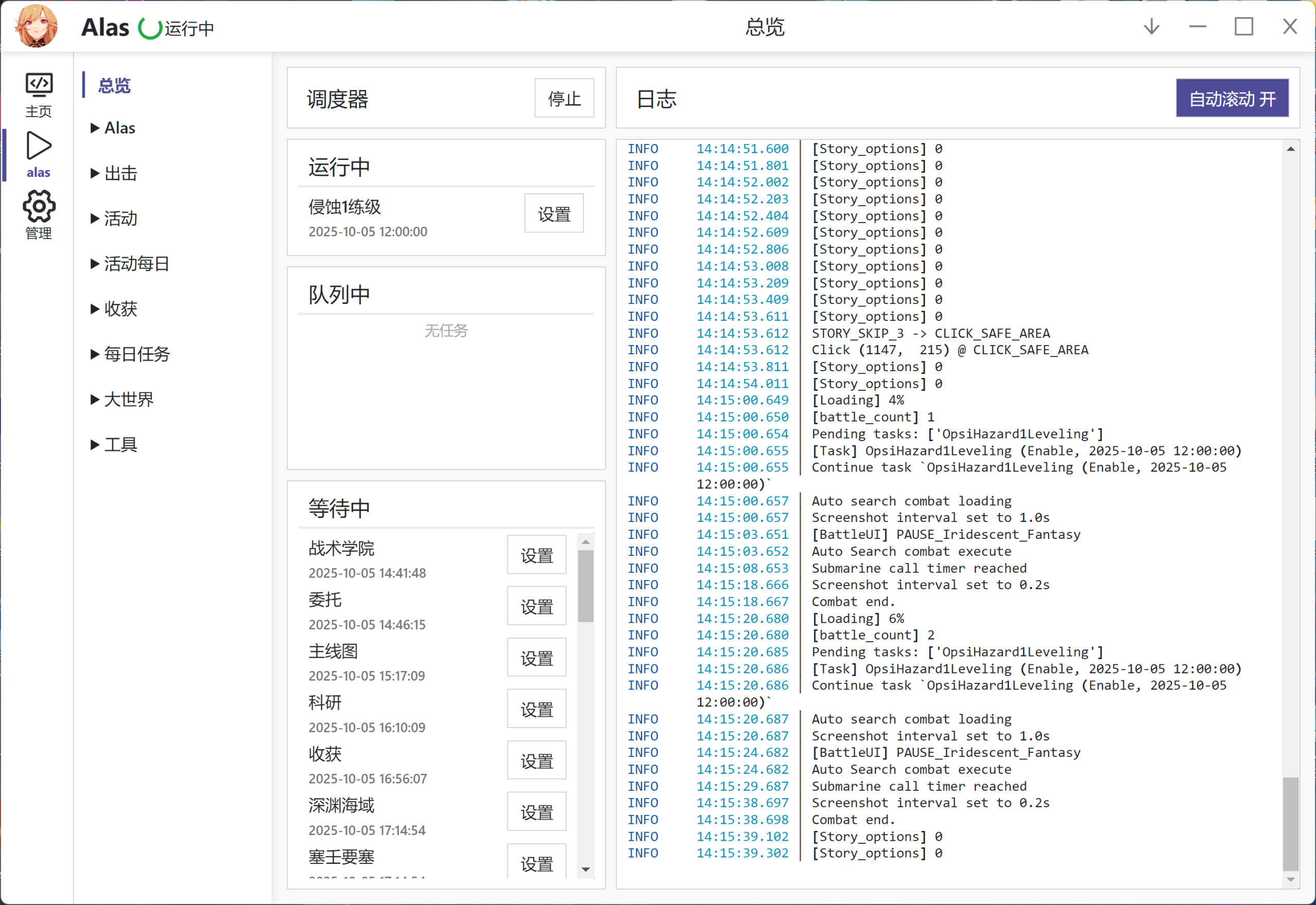Expand the 出击 menu group
Viewport: 1316px width, 905px height.
pos(120,173)
